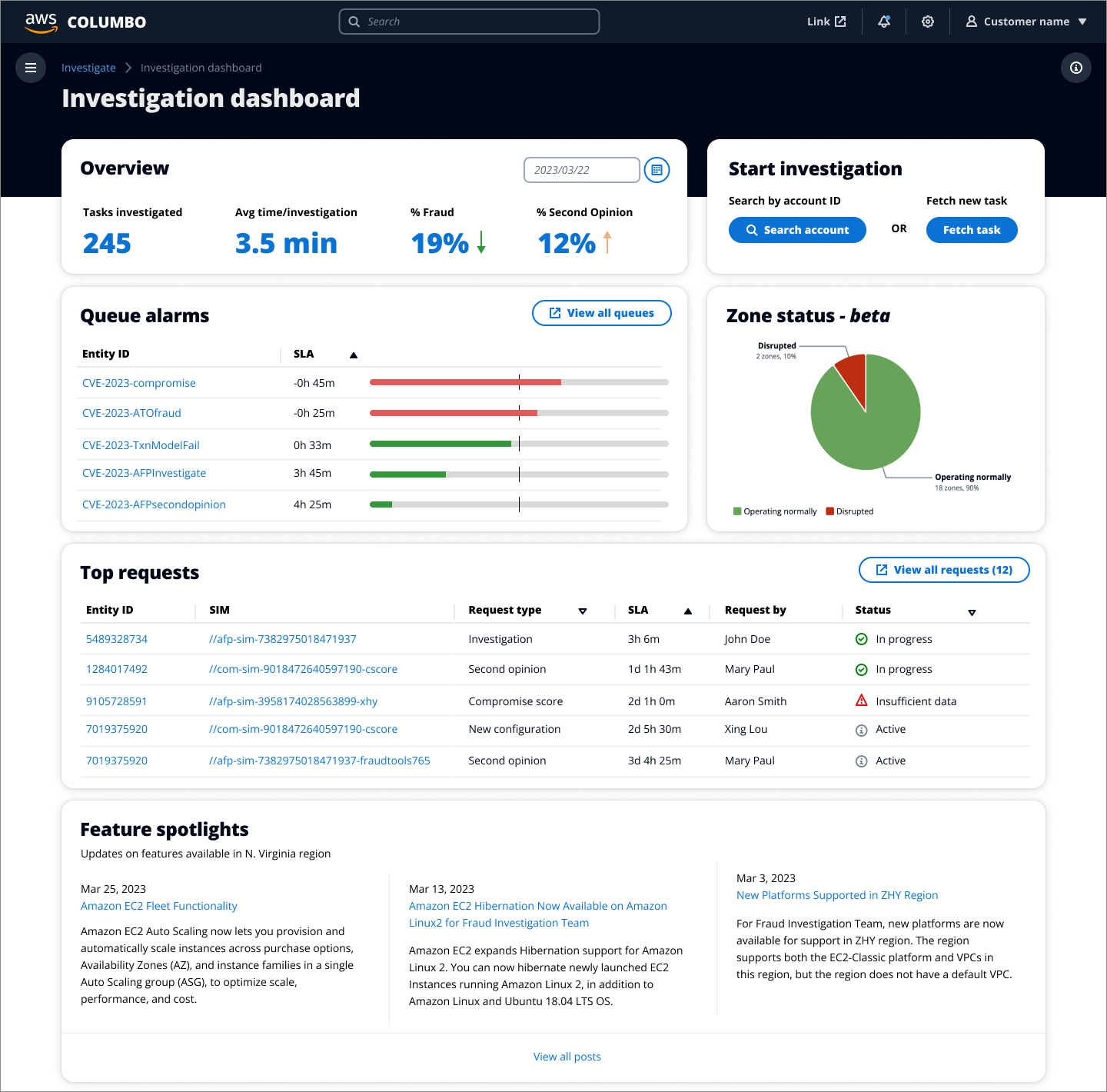
Task: Click the Link external icon in header
Action: click(x=840, y=22)
